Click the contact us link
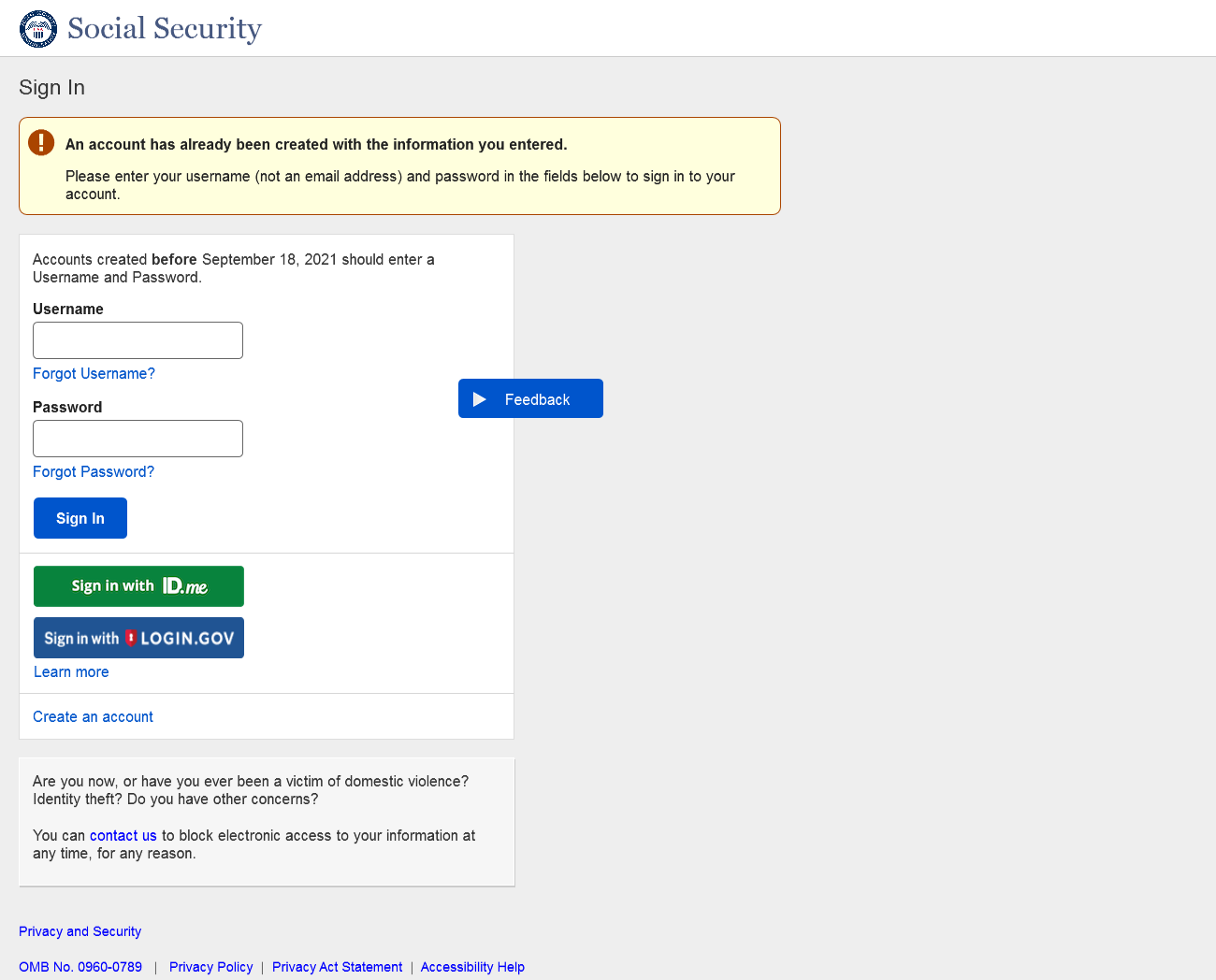Image resolution: width=1216 pixels, height=980 pixels. (x=123, y=836)
